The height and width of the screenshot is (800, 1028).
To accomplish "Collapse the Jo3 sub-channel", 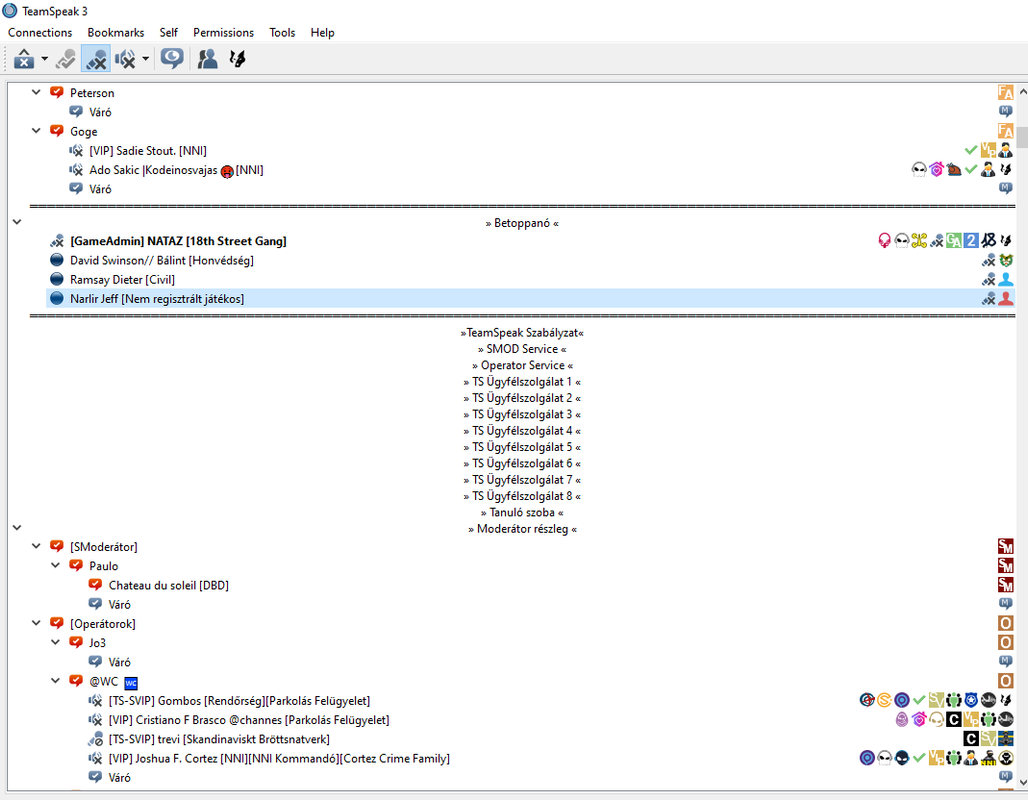I will (x=56, y=643).
